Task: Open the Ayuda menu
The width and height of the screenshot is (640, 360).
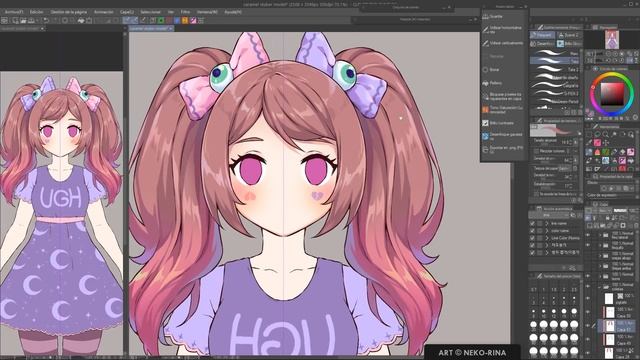Action: (x=233, y=12)
